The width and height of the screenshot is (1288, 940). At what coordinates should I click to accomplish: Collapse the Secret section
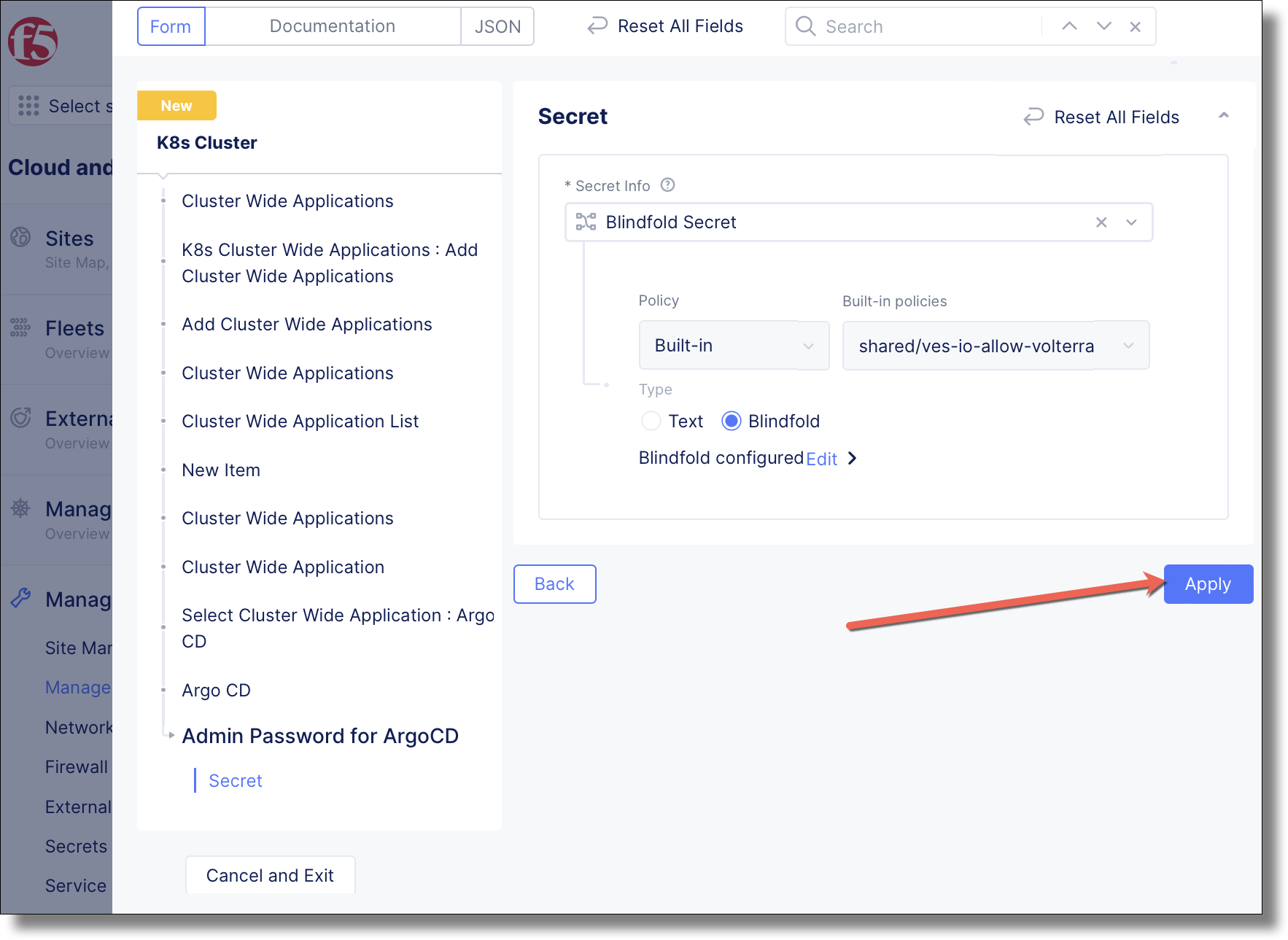tap(1224, 115)
